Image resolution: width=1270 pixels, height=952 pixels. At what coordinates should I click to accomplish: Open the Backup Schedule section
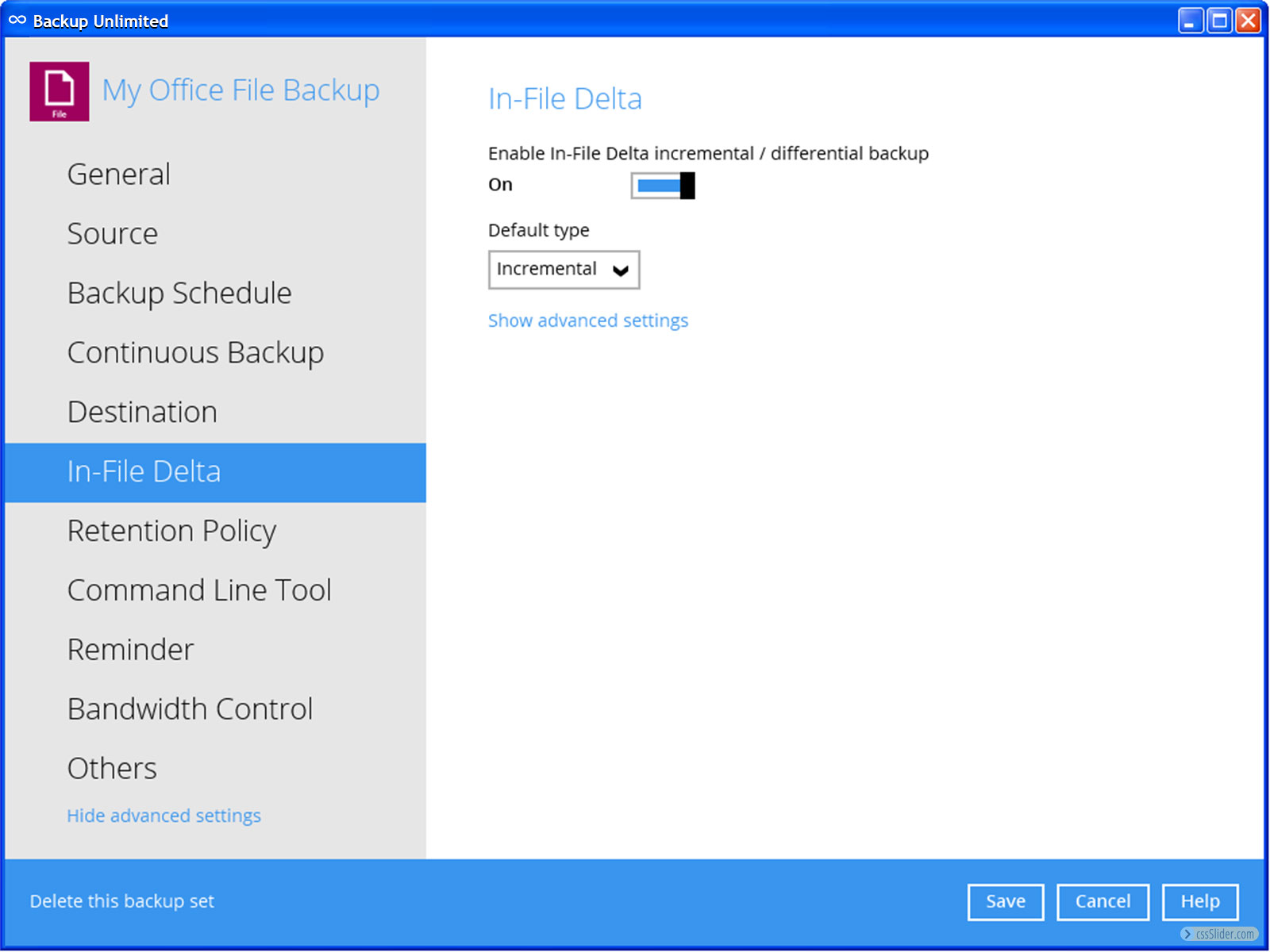[x=179, y=294]
